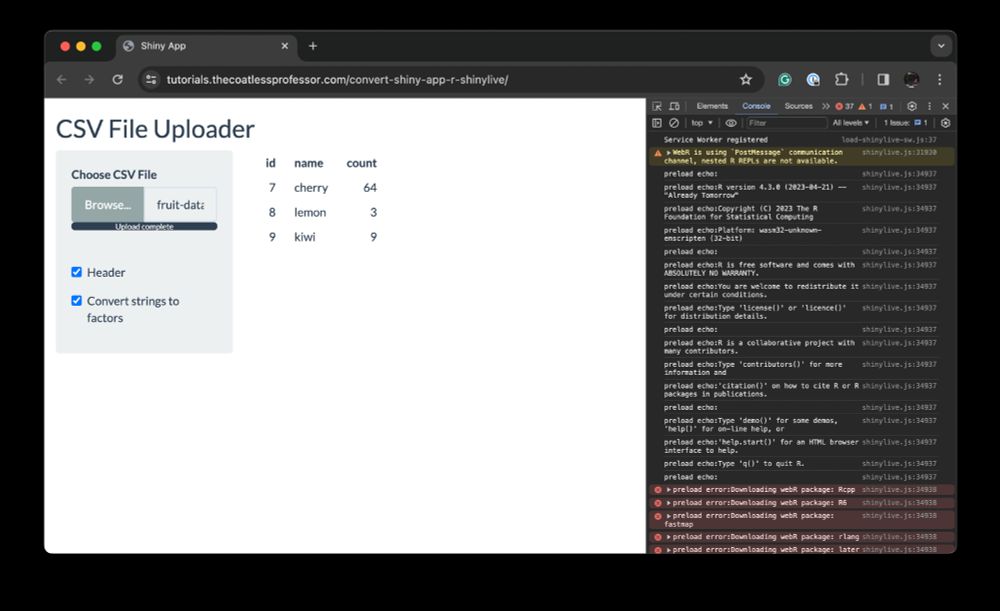Clear the console with the ⊘ icon
The image size is (1000, 611).
pos(675,122)
